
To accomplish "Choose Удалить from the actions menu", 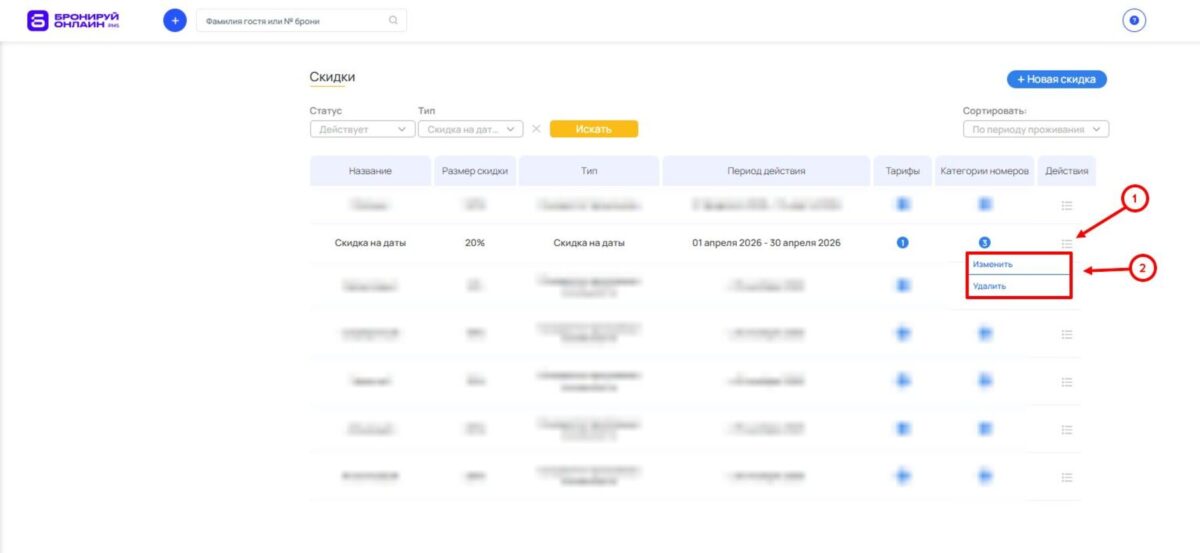I will [990, 286].
